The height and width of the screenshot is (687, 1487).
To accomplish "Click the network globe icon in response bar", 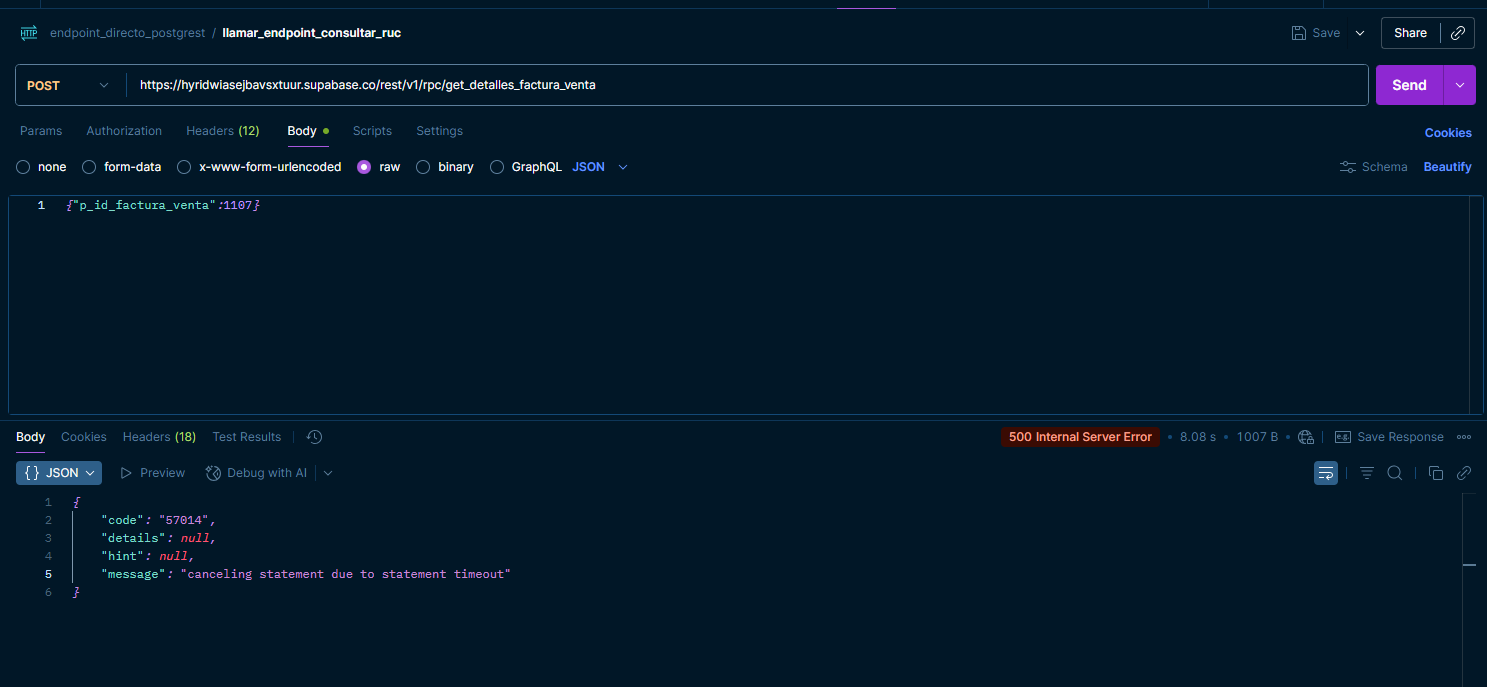I will [x=1305, y=437].
